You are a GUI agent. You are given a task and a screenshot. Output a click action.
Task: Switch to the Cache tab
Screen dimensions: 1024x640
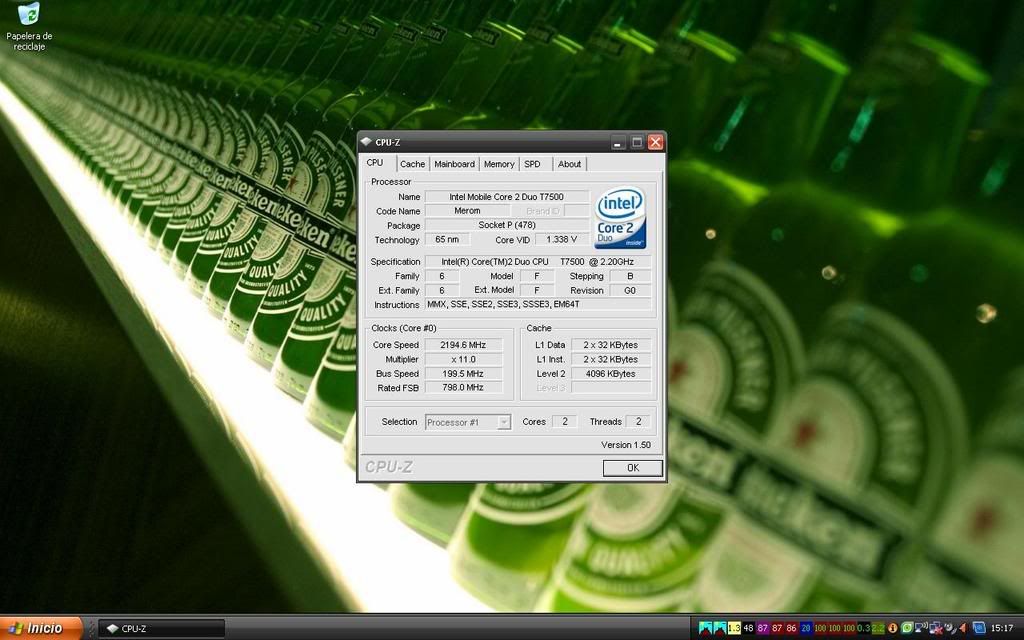pyautogui.click(x=412, y=164)
